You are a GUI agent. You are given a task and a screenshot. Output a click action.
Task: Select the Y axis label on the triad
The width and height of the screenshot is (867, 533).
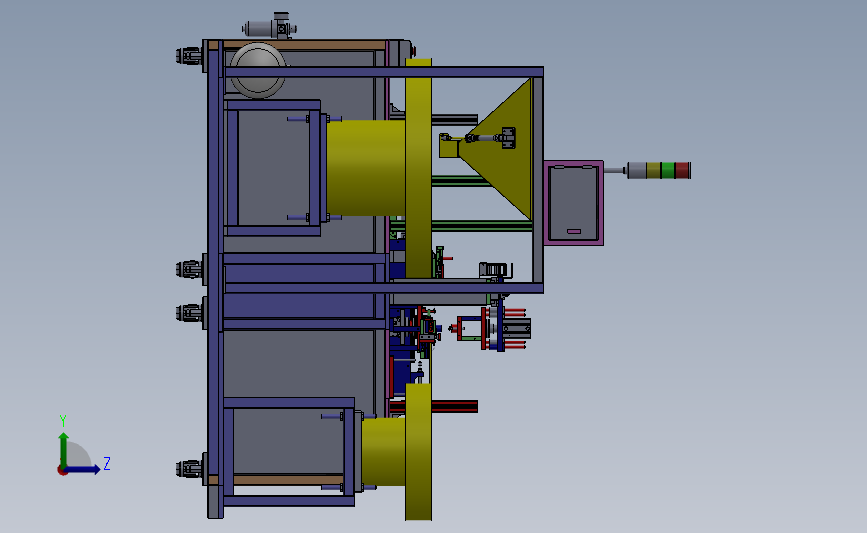coord(62,421)
